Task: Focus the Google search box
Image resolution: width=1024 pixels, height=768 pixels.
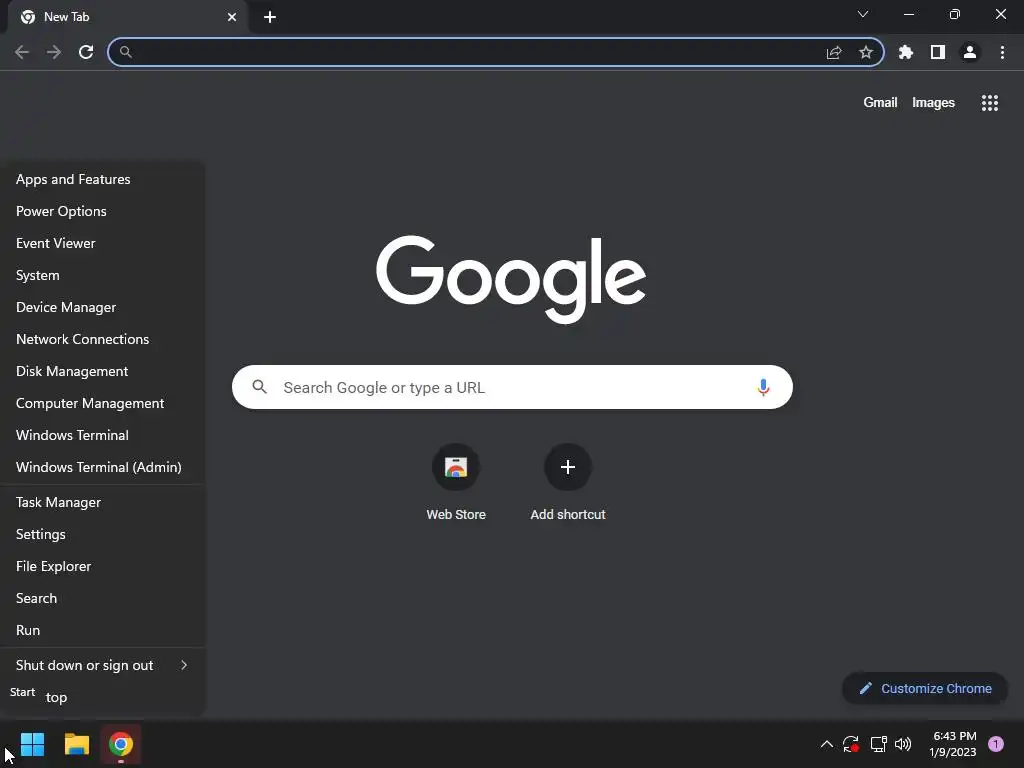Action: point(512,387)
